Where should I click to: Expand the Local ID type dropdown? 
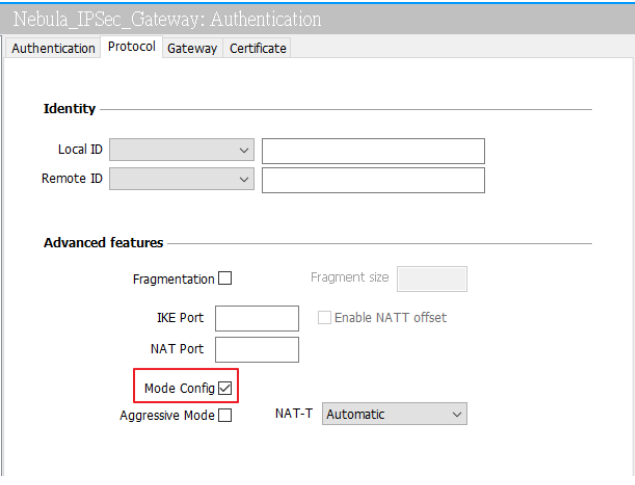pos(182,150)
